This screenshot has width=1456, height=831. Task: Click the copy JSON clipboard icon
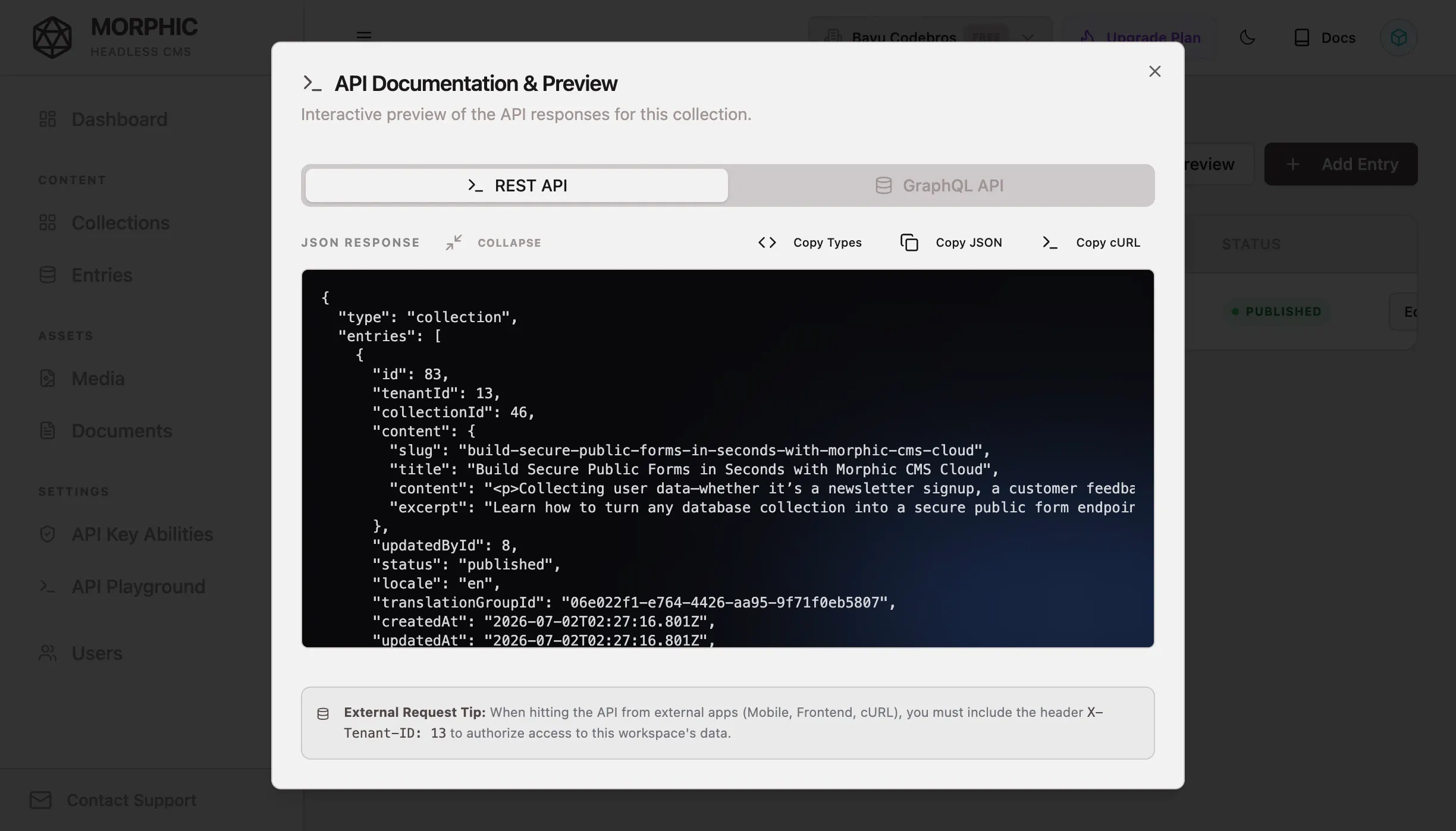point(909,243)
